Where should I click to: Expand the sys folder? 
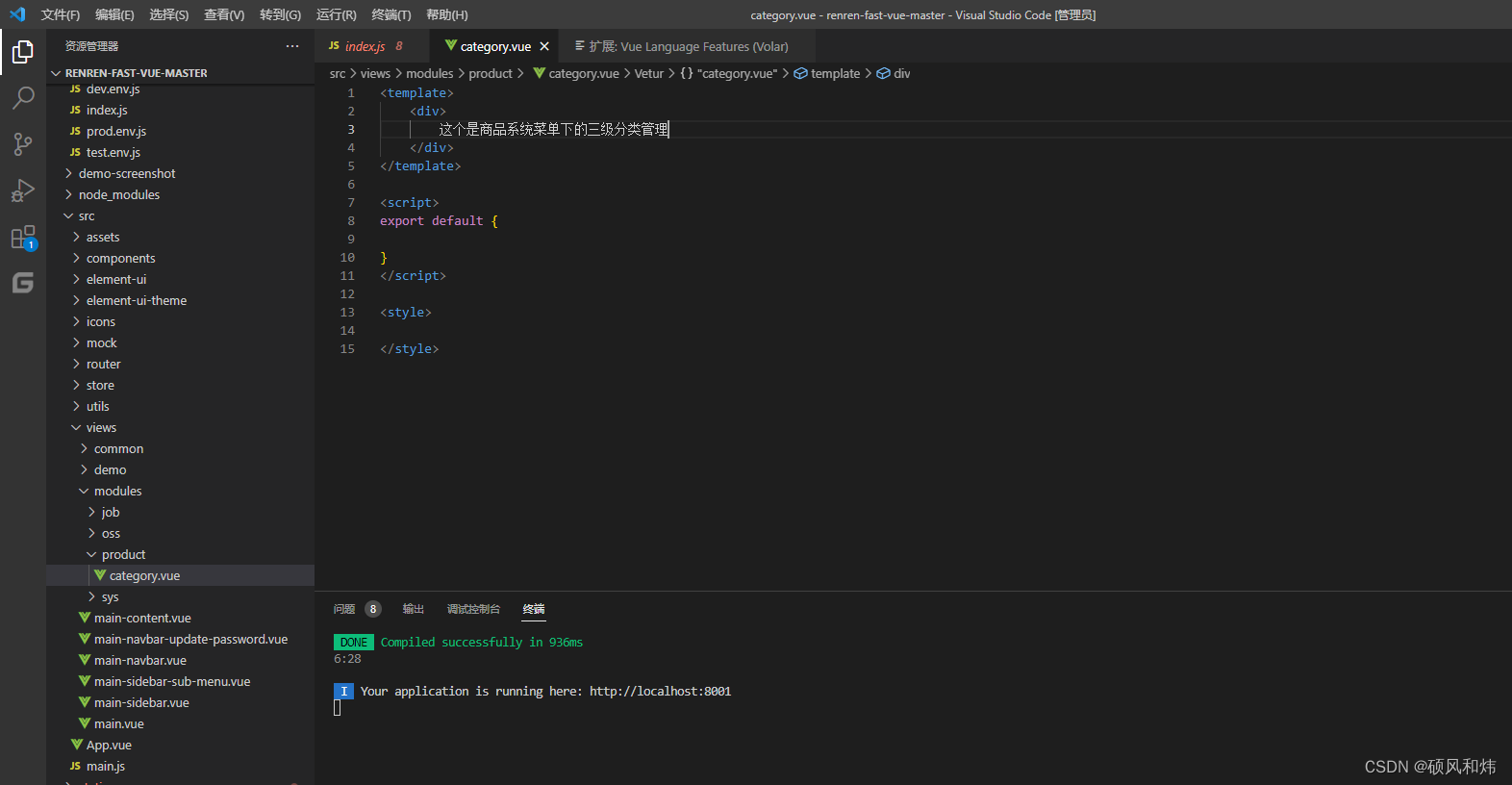tap(181, 596)
